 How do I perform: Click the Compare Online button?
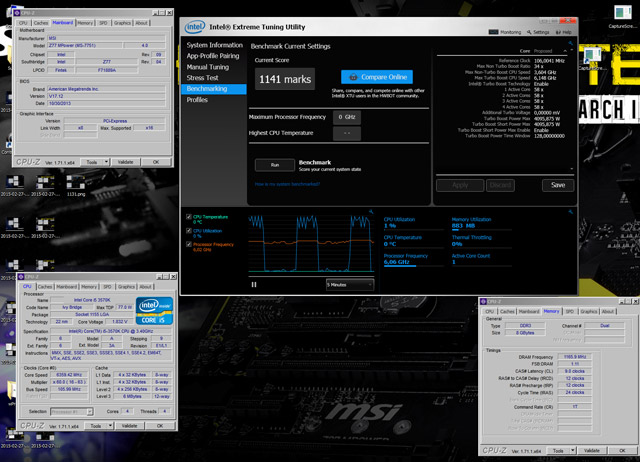point(377,77)
